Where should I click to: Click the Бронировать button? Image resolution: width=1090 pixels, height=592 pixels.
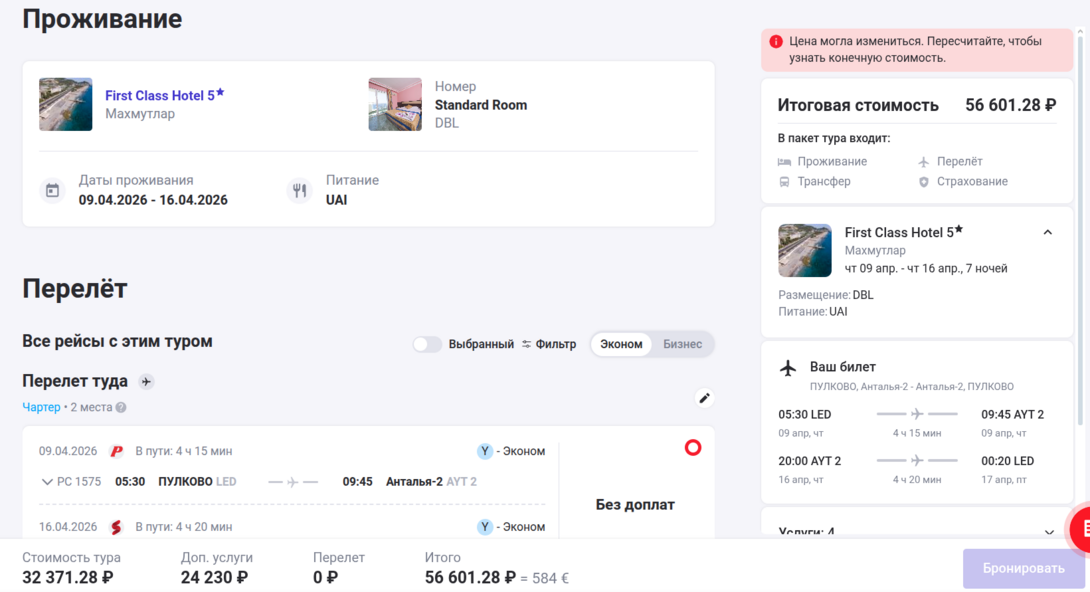pyautogui.click(x=1023, y=568)
